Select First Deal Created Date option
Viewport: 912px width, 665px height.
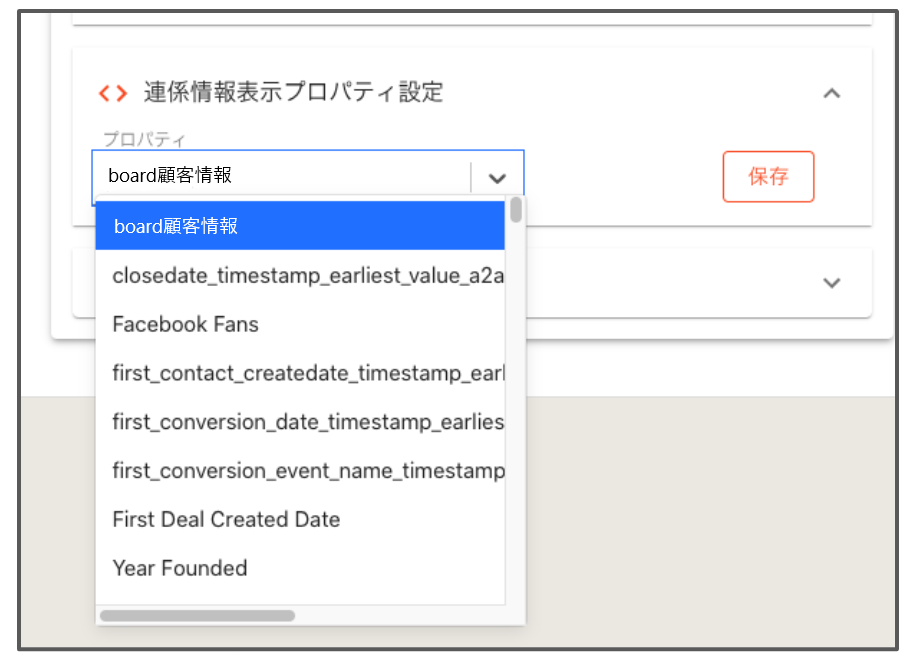point(300,519)
